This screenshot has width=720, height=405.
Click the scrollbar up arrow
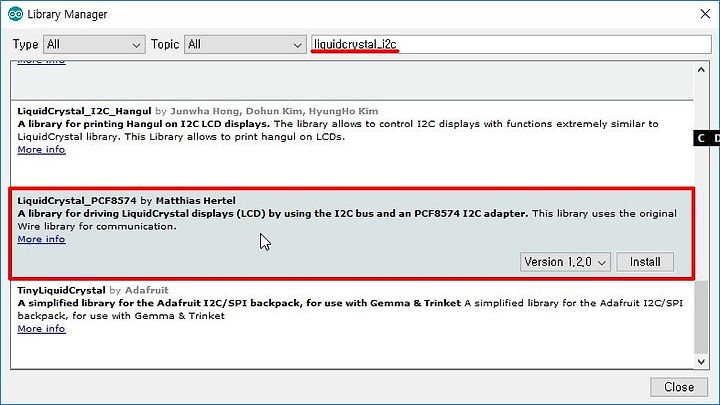pyautogui.click(x=701, y=70)
